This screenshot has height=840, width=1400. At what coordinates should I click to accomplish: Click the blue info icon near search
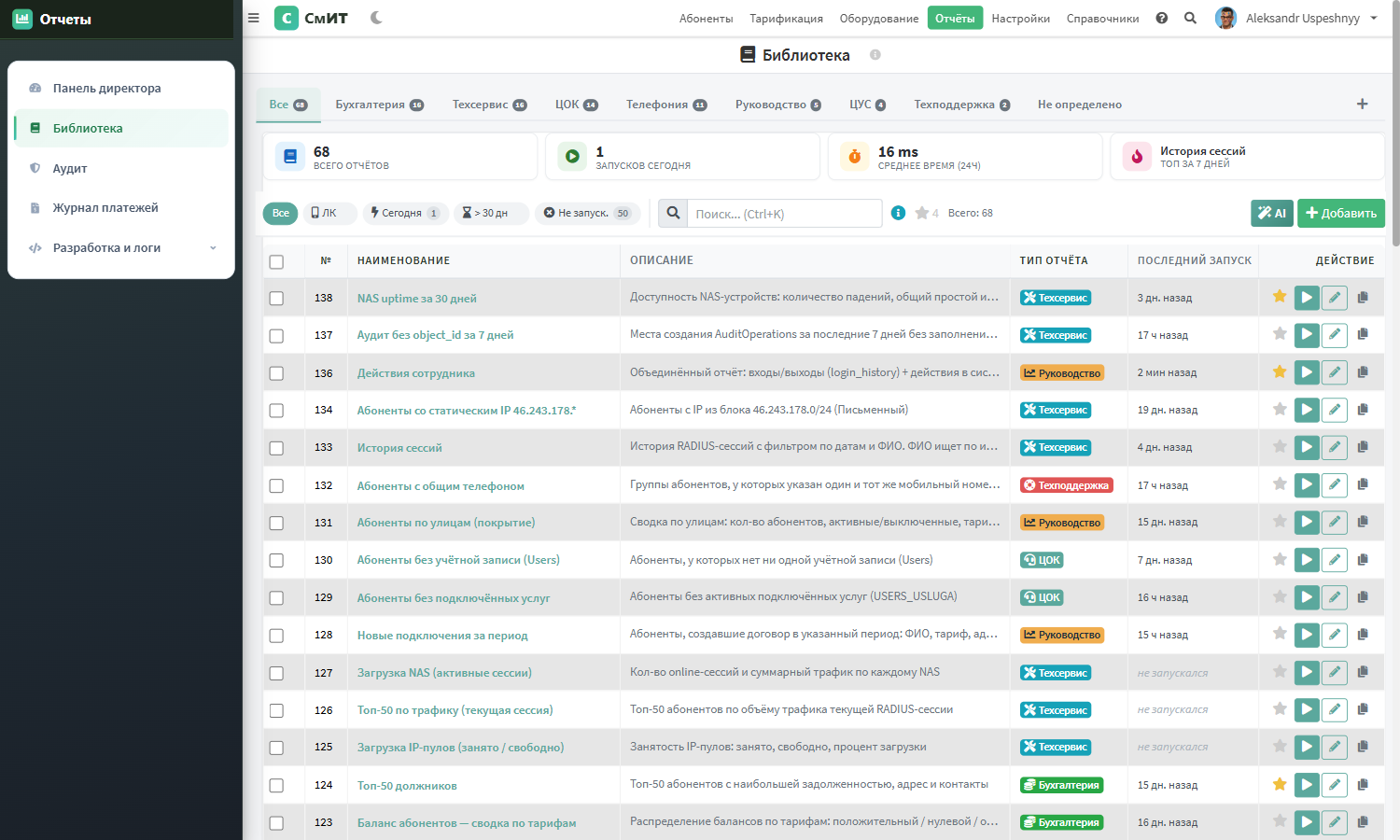[x=898, y=213]
